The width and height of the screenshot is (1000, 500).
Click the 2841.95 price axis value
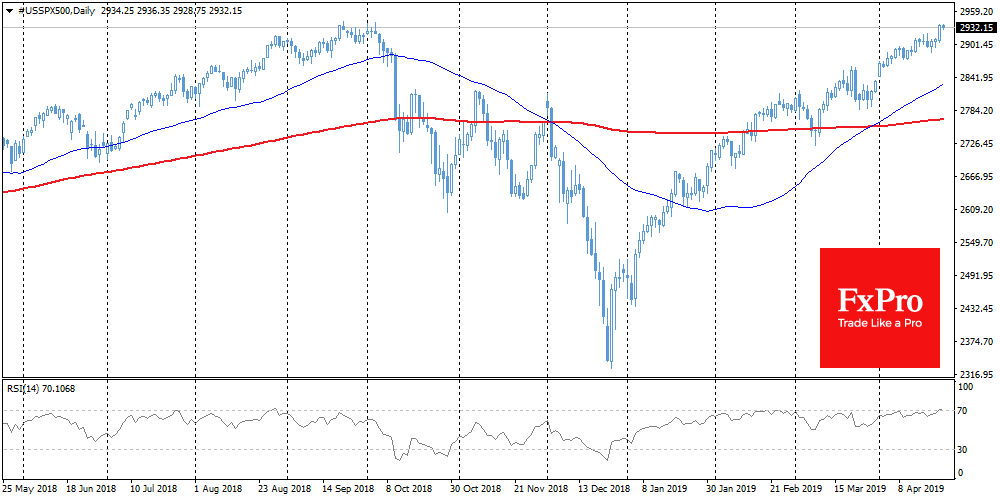point(976,78)
